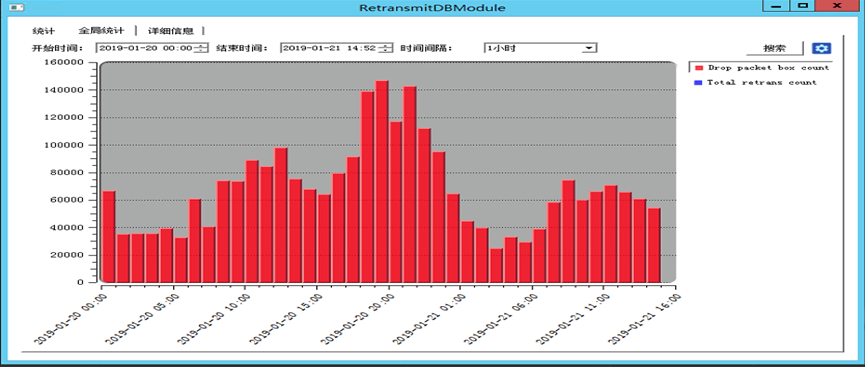
Task: Minimize the RetransmitDBModule window
Action: 776,6
